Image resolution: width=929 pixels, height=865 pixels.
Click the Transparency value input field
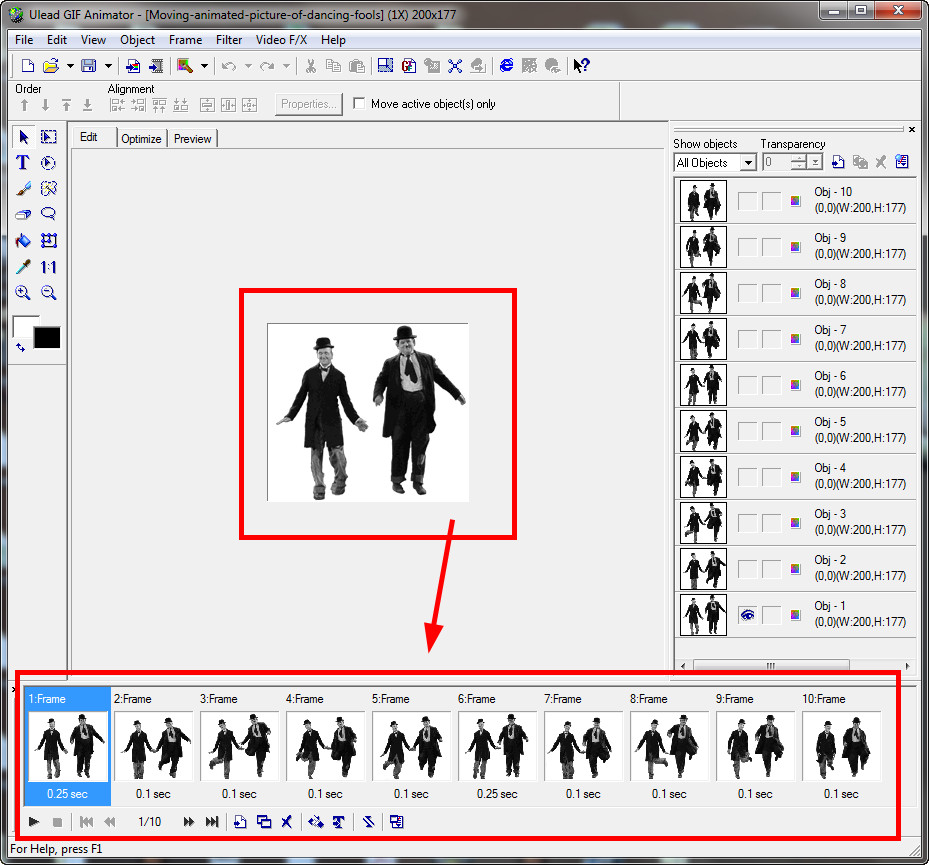pyautogui.click(x=777, y=162)
